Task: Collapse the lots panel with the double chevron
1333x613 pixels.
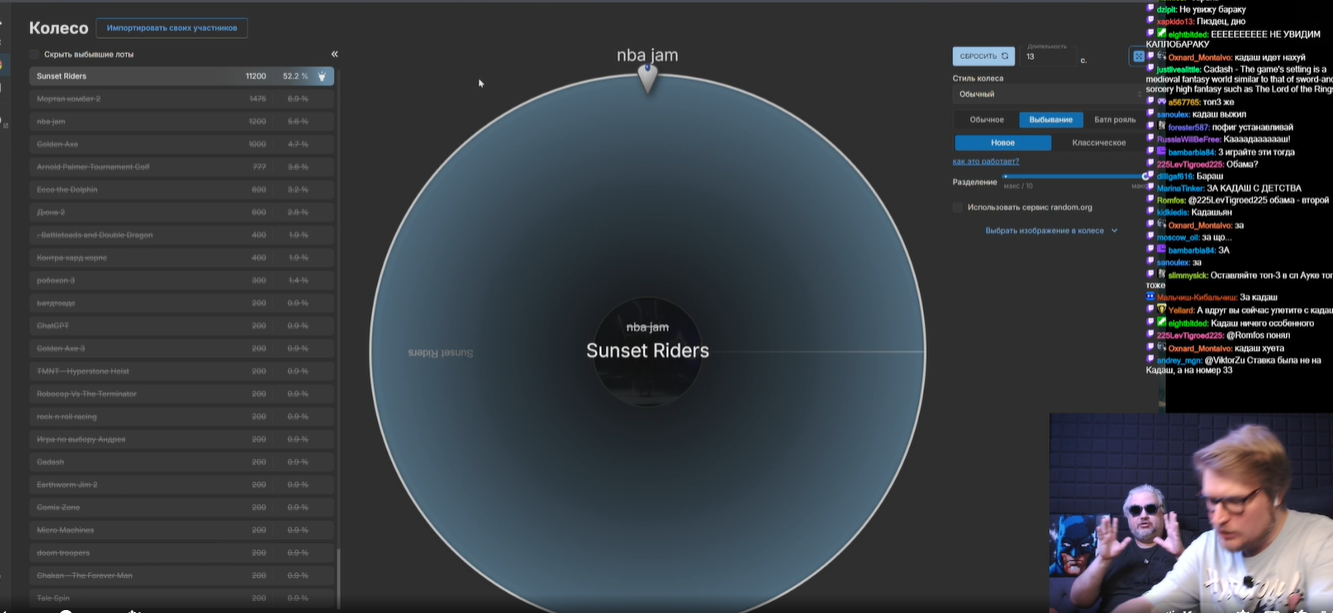Action: click(334, 54)
